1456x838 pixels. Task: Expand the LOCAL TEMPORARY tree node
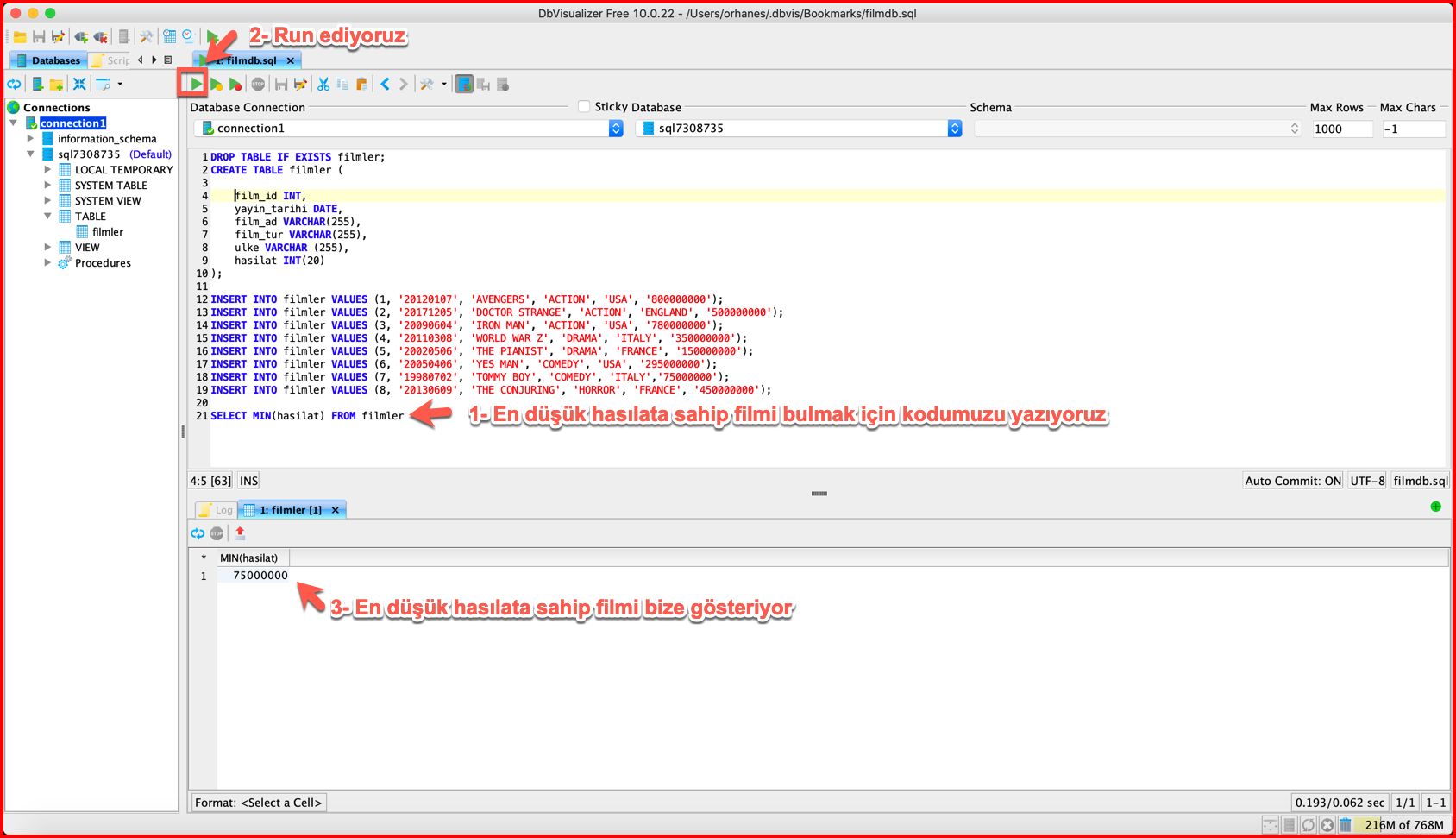pos(48,170)
